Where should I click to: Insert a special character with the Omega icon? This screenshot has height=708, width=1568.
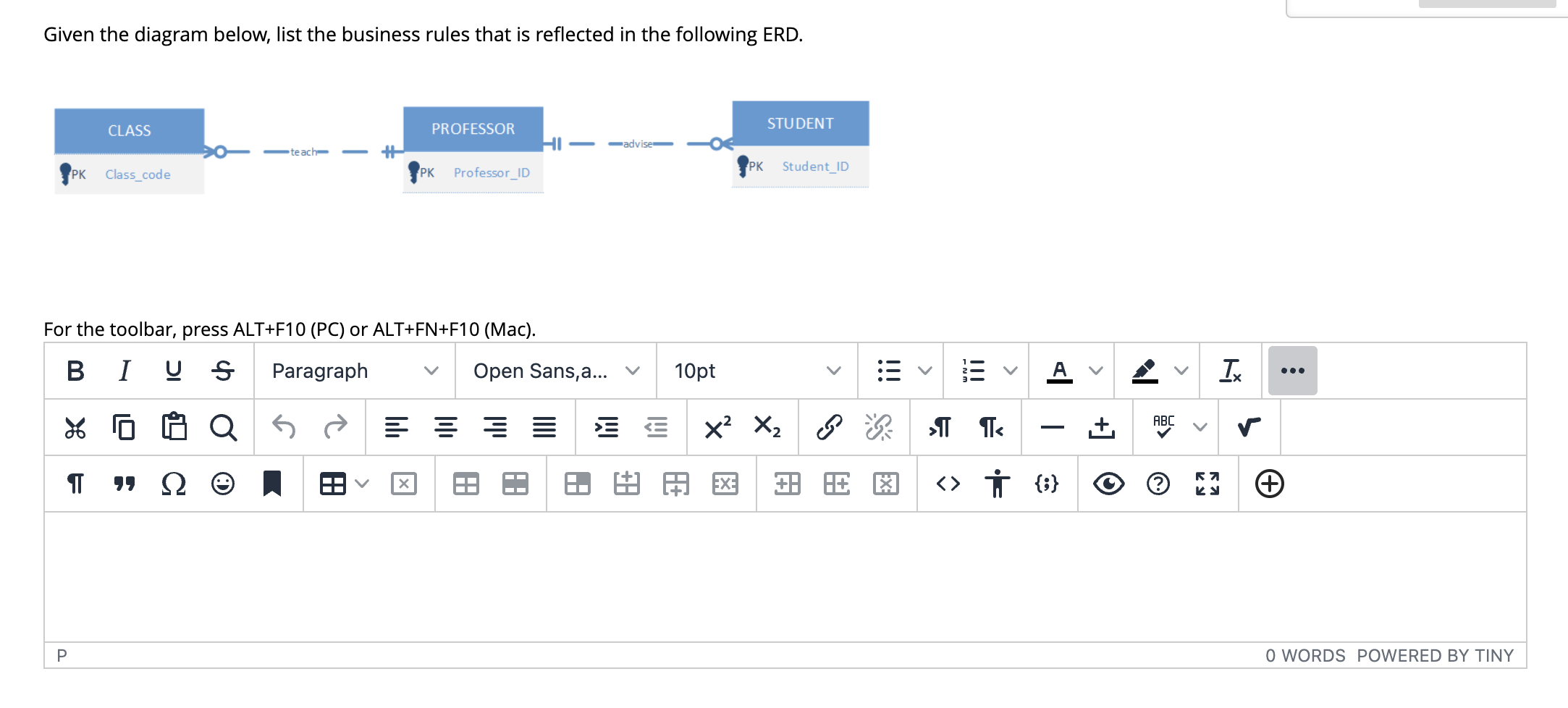tap(173, 484)
